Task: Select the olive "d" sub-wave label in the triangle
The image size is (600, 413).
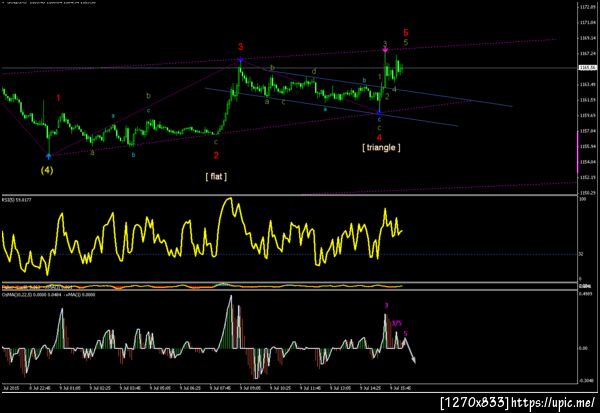Action: (x=314, y=71)
